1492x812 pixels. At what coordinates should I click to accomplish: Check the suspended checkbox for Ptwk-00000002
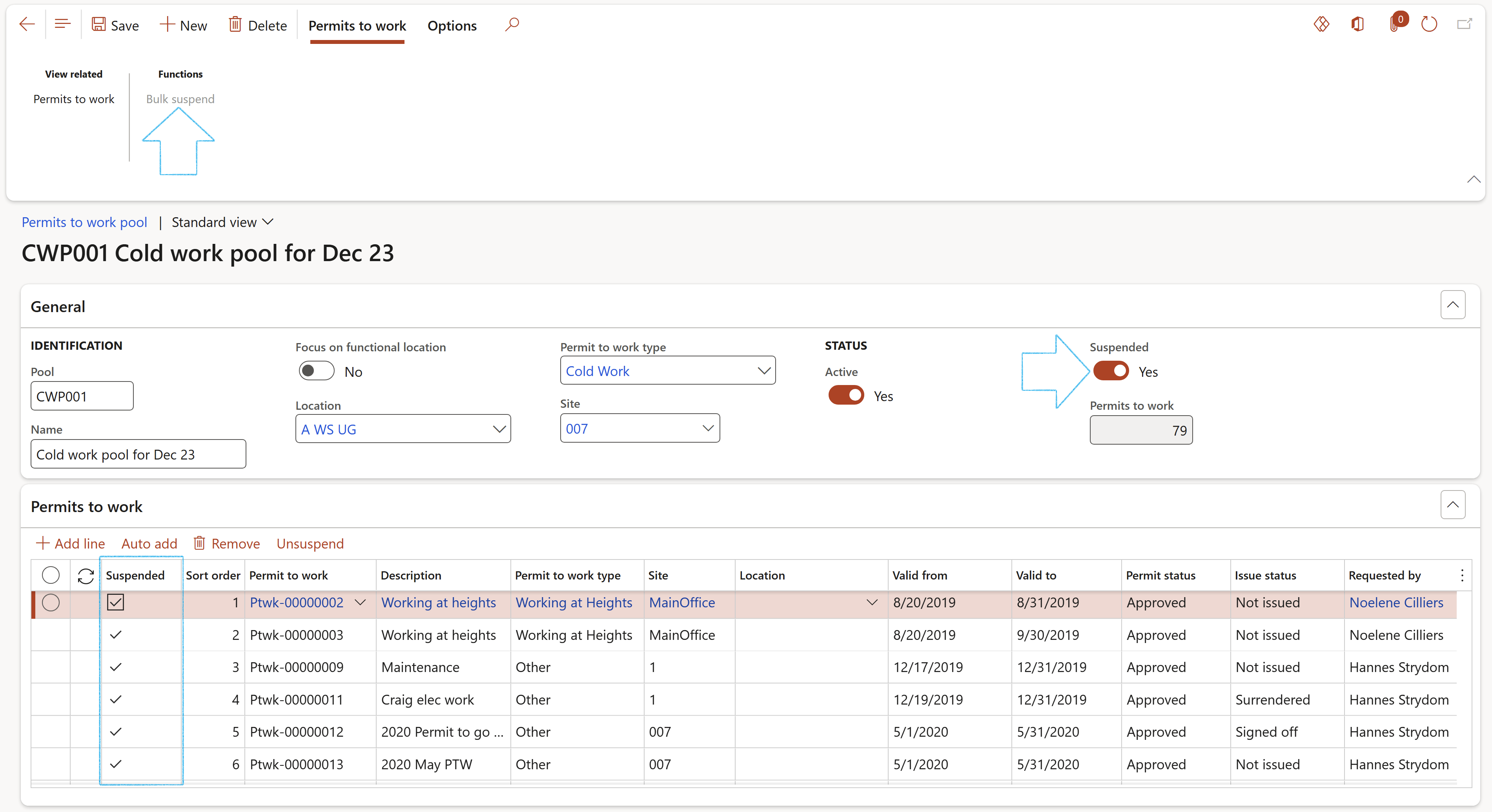coord(116,602)
